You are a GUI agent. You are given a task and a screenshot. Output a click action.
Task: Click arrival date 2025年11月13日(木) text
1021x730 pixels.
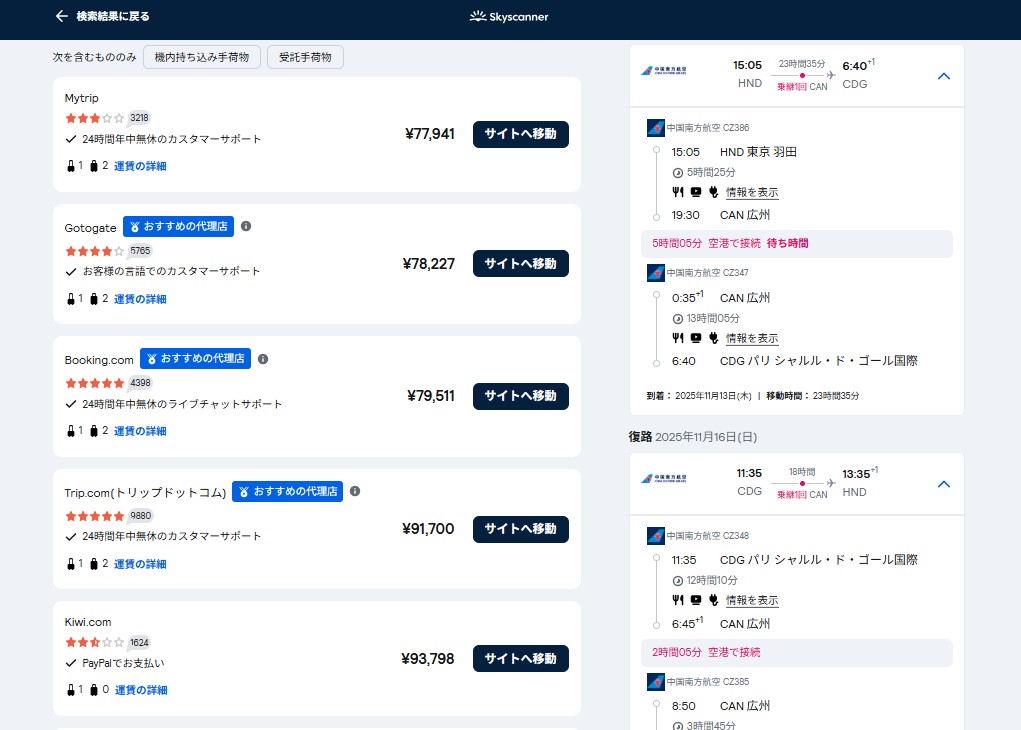pyautogui.click(x=713, y=396)
